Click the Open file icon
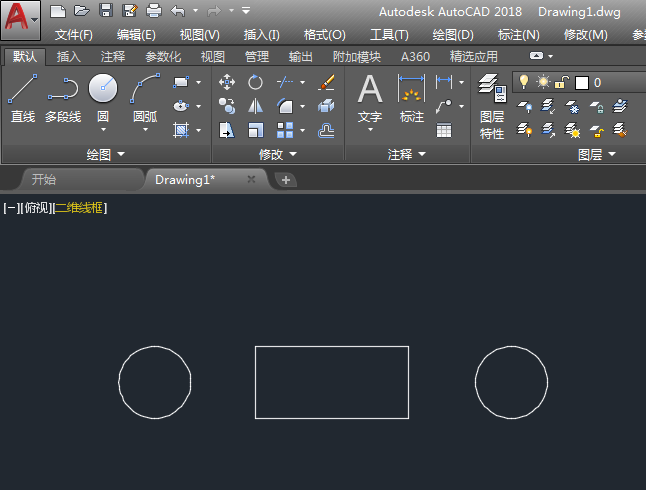646x490 pixels. [x=82, y=11]
